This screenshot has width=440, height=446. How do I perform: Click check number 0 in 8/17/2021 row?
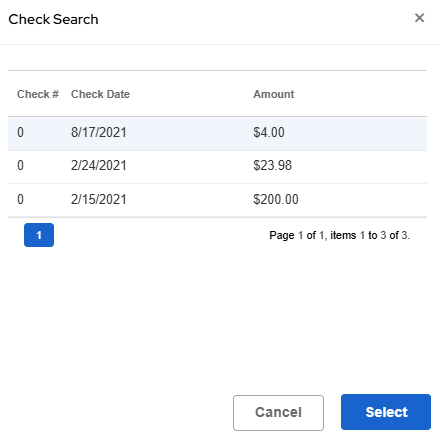coord(20,132)
